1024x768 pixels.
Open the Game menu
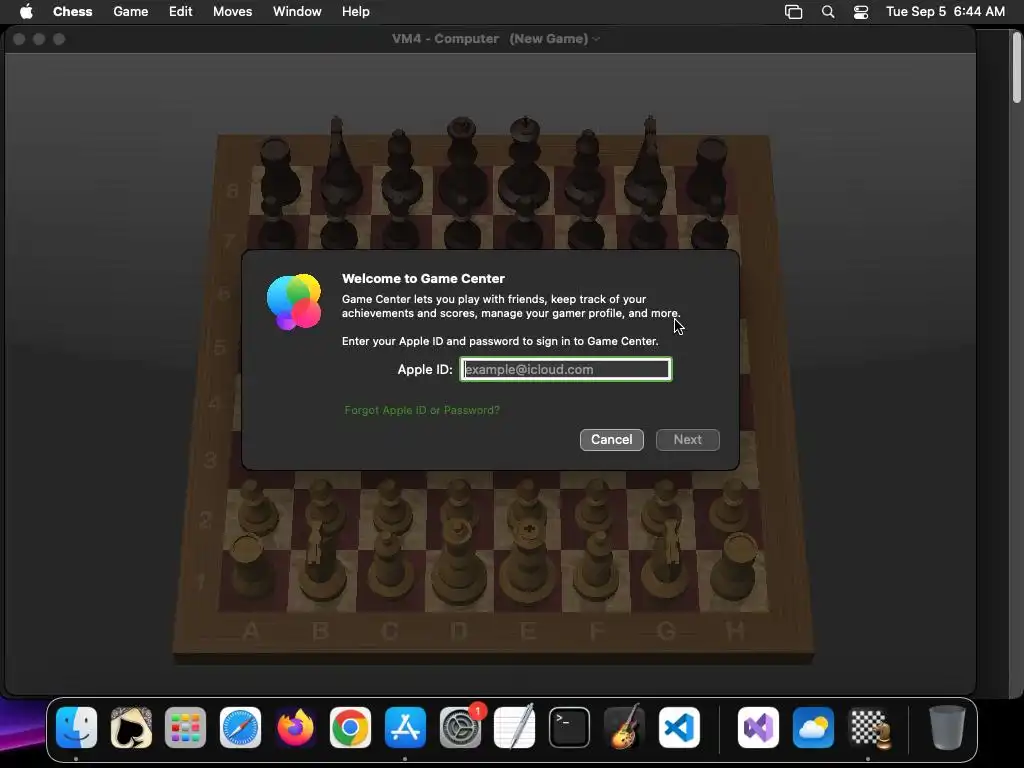coord(131,12)
